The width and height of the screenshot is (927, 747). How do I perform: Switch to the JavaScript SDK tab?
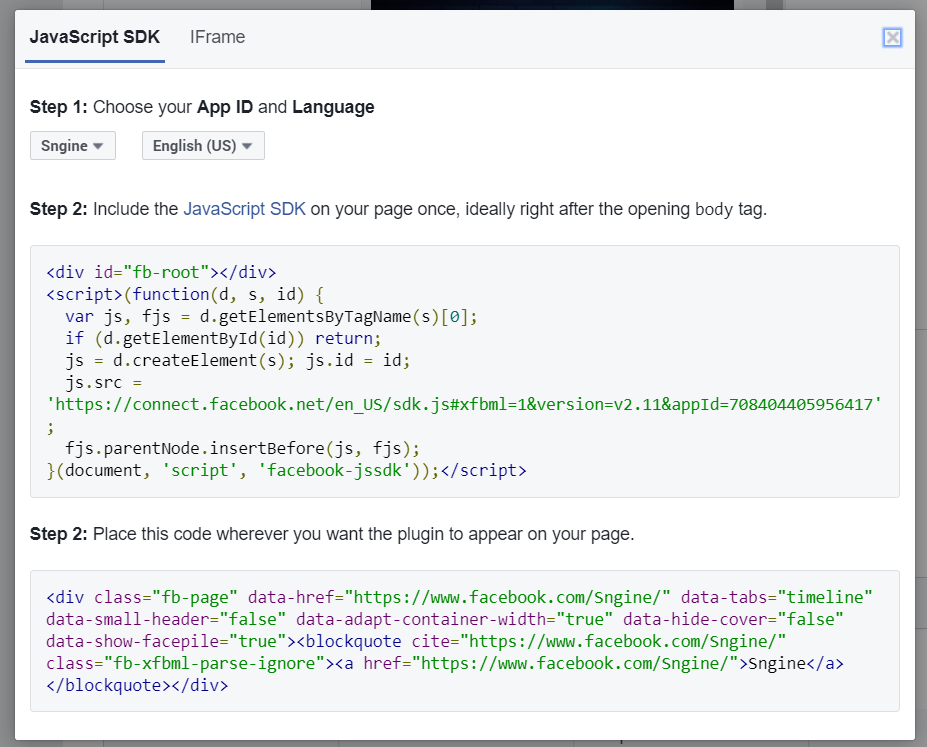[95, 37]
